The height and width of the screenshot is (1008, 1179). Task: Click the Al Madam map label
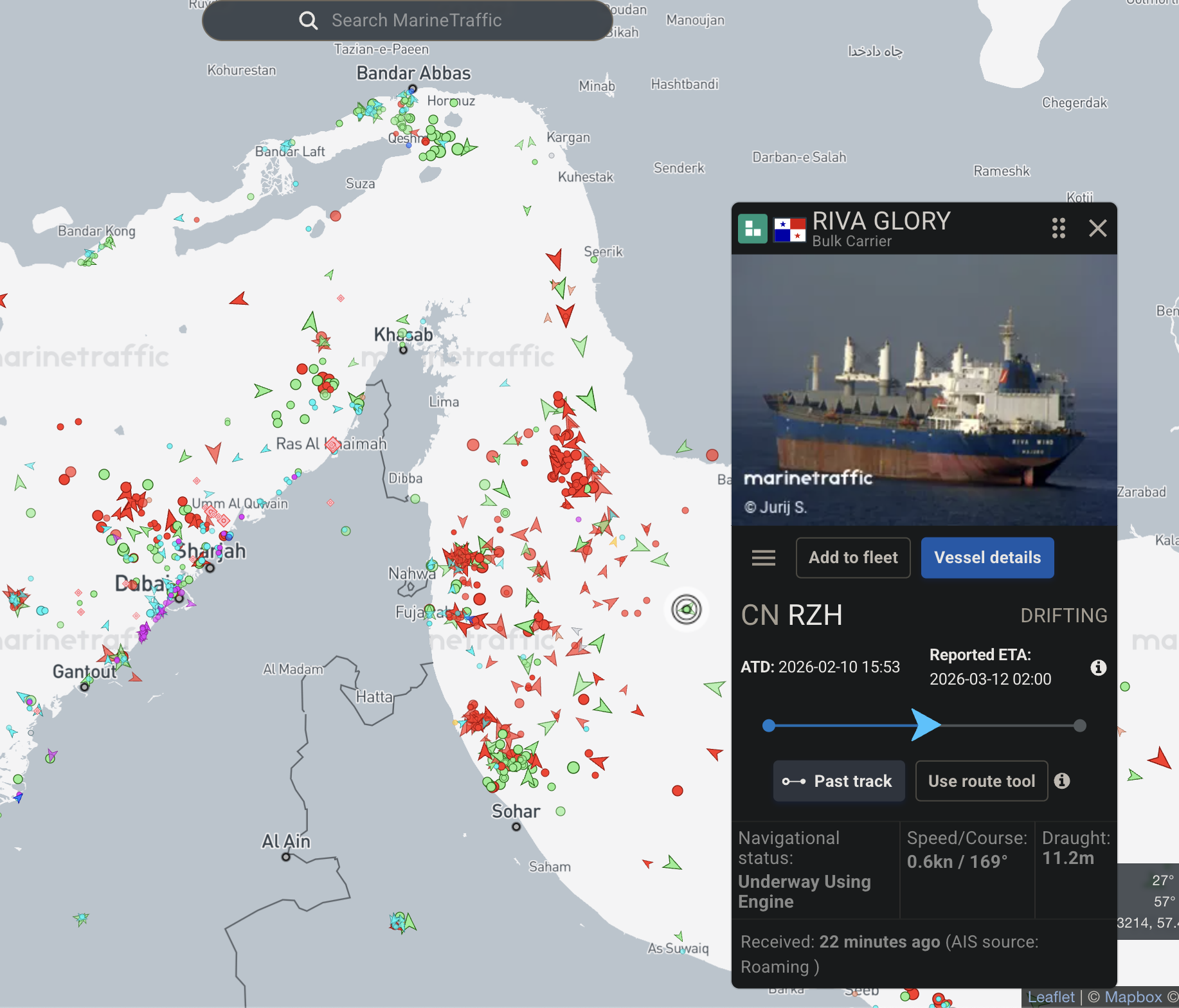coord(293,669)
